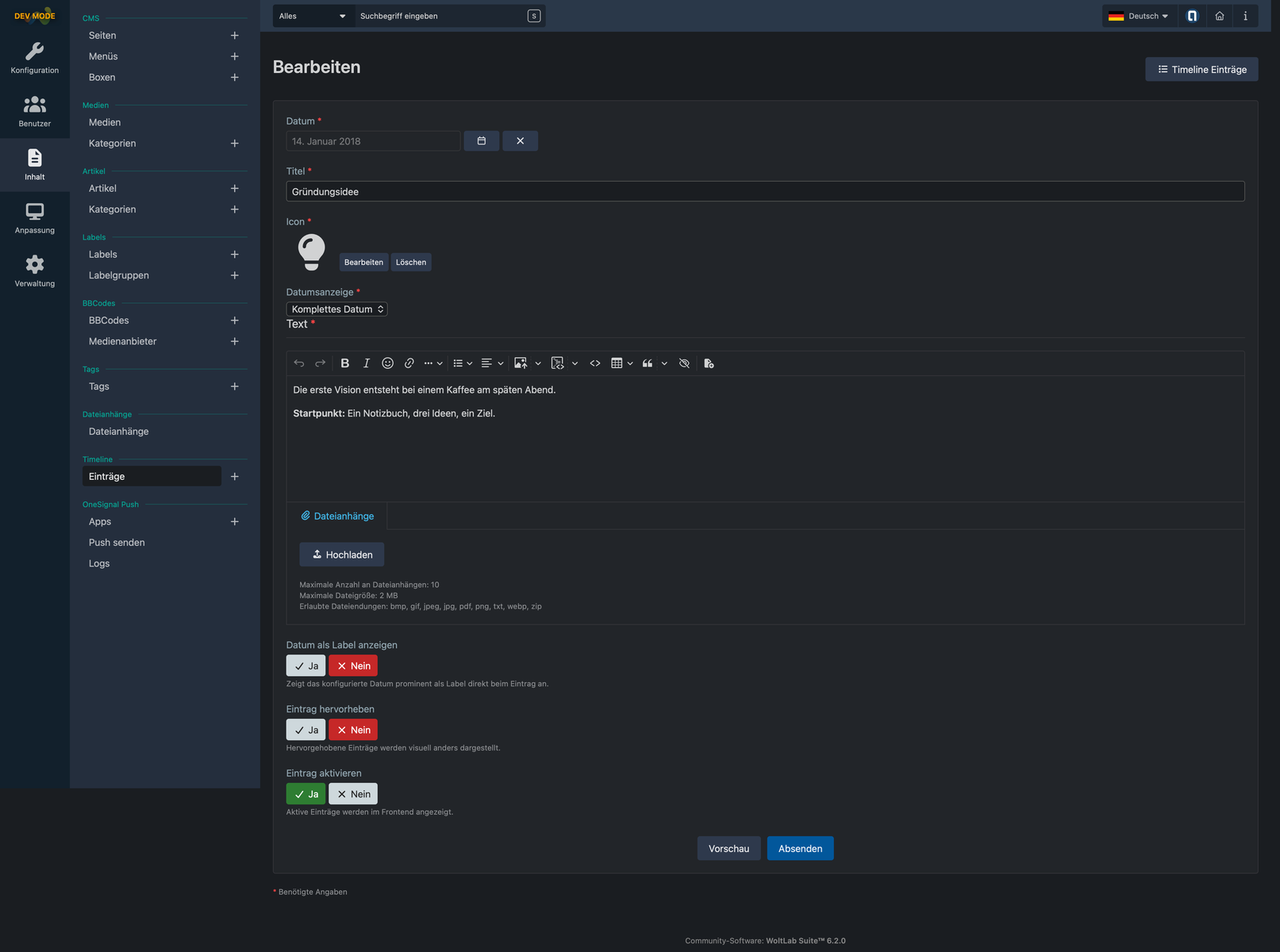Viewport: 1280px width, 952px height.
Task: Insert inline code with angle brackets icon
Action: [595, 363]
